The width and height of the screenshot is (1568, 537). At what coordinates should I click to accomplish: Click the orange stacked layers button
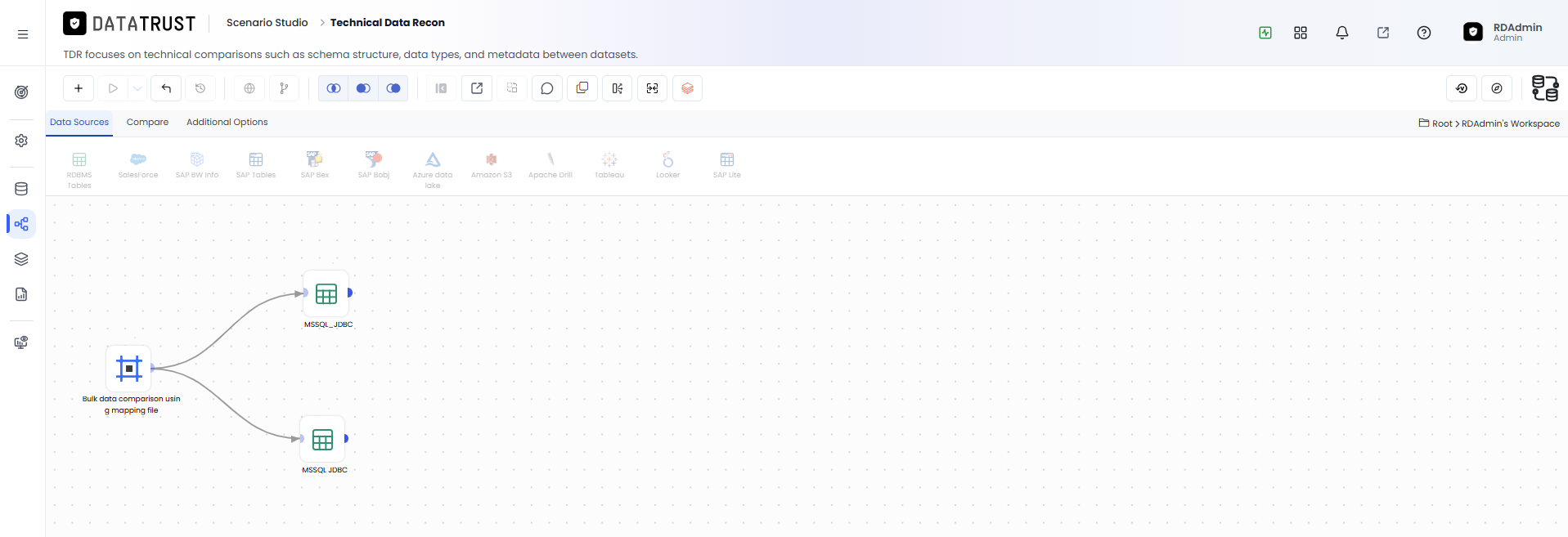click(x=688, y=88)
